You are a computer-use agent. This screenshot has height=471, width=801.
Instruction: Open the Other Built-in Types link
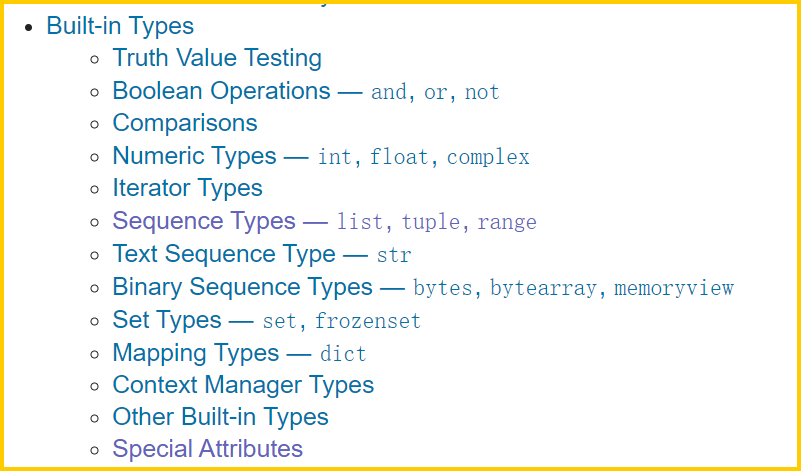(220, 417)
